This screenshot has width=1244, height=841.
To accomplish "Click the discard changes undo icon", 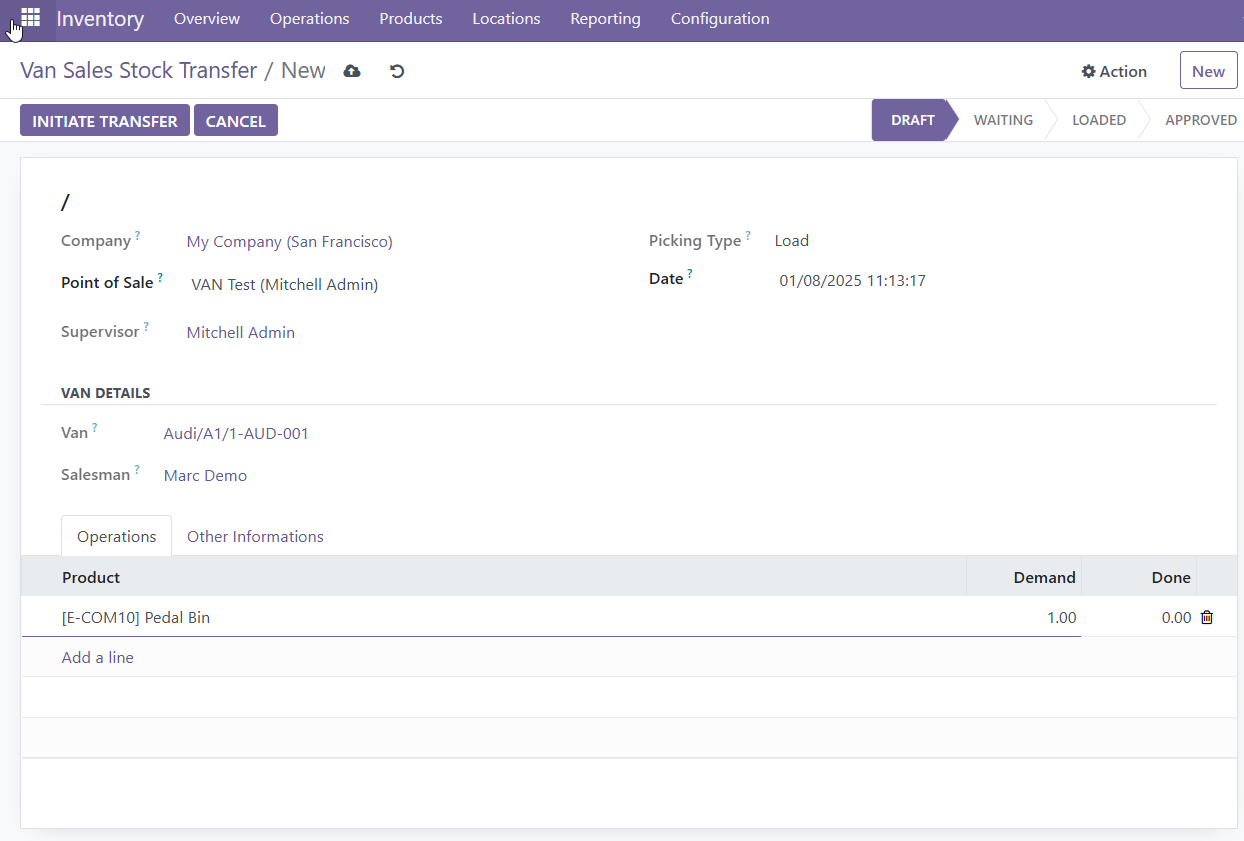I will point(397,71).
